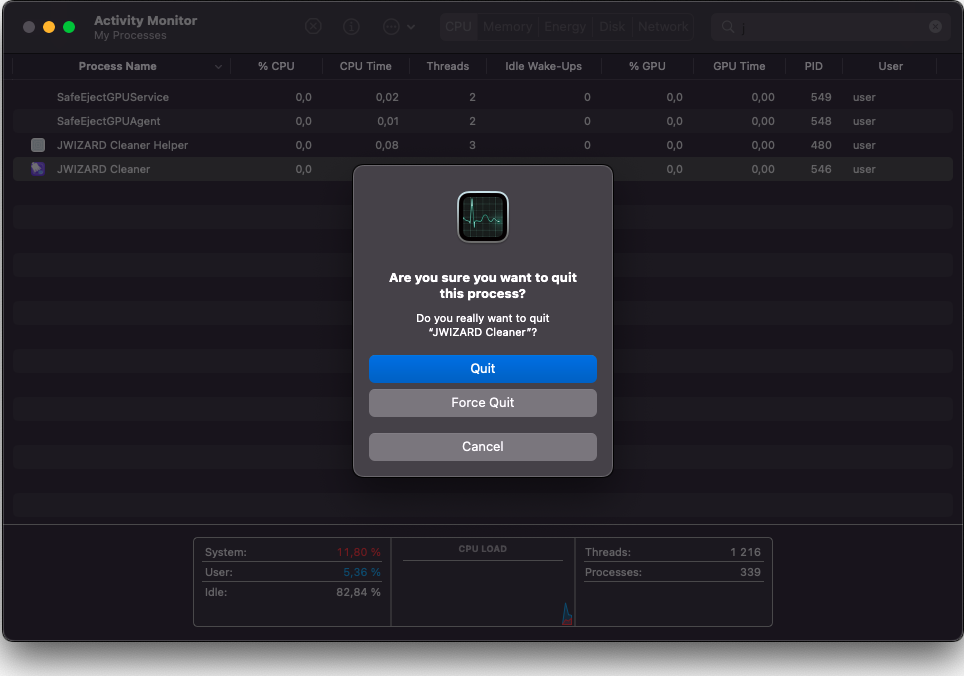
Task: Sort by the % CPU column header
Action: (276, 67)
